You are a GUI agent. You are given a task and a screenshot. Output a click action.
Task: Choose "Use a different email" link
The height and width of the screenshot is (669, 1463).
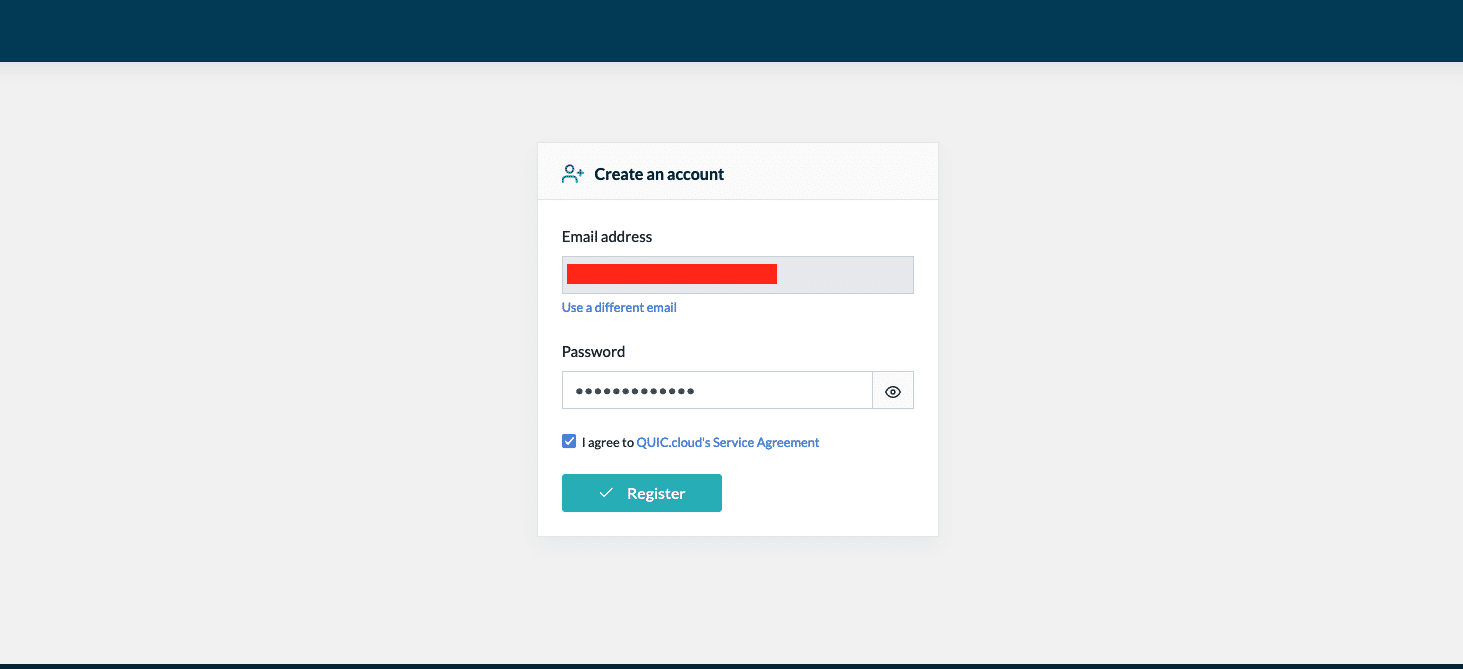pyautogui.click(x=619, y=307)
